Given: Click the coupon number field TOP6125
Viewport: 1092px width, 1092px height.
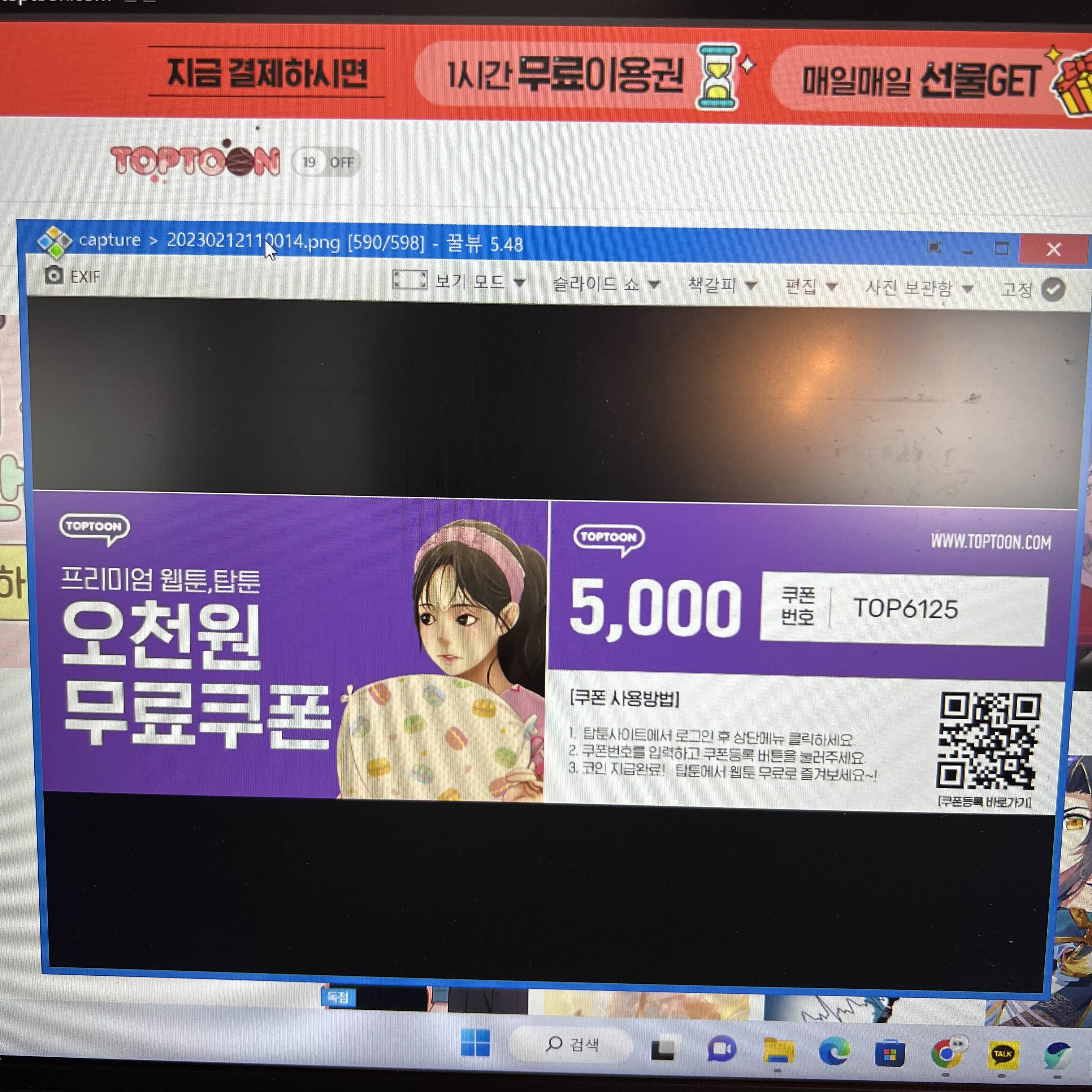Looking at the screenshot, I should 904,609.
